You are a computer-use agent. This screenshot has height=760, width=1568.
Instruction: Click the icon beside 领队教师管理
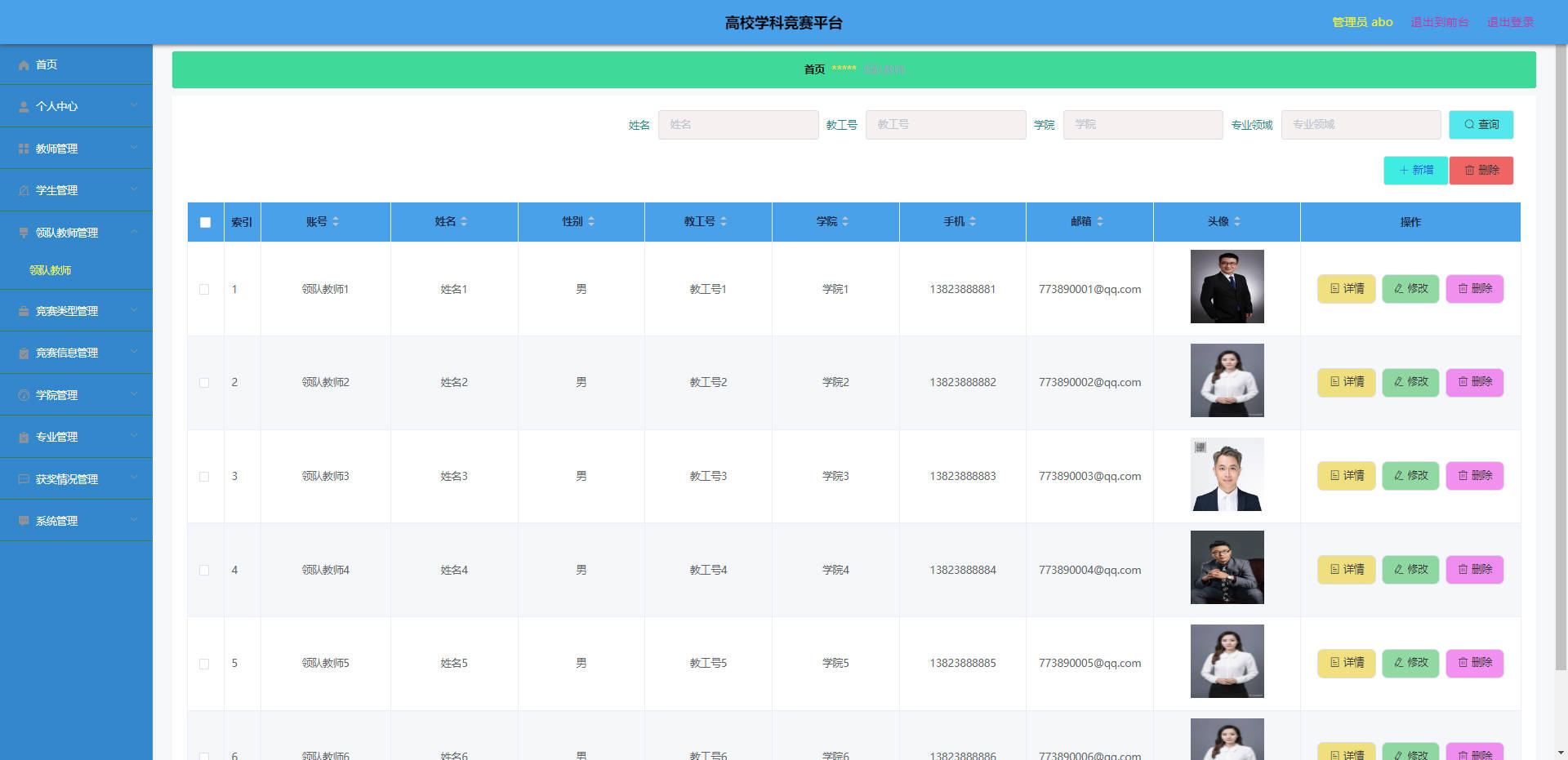tap(24, 233)
